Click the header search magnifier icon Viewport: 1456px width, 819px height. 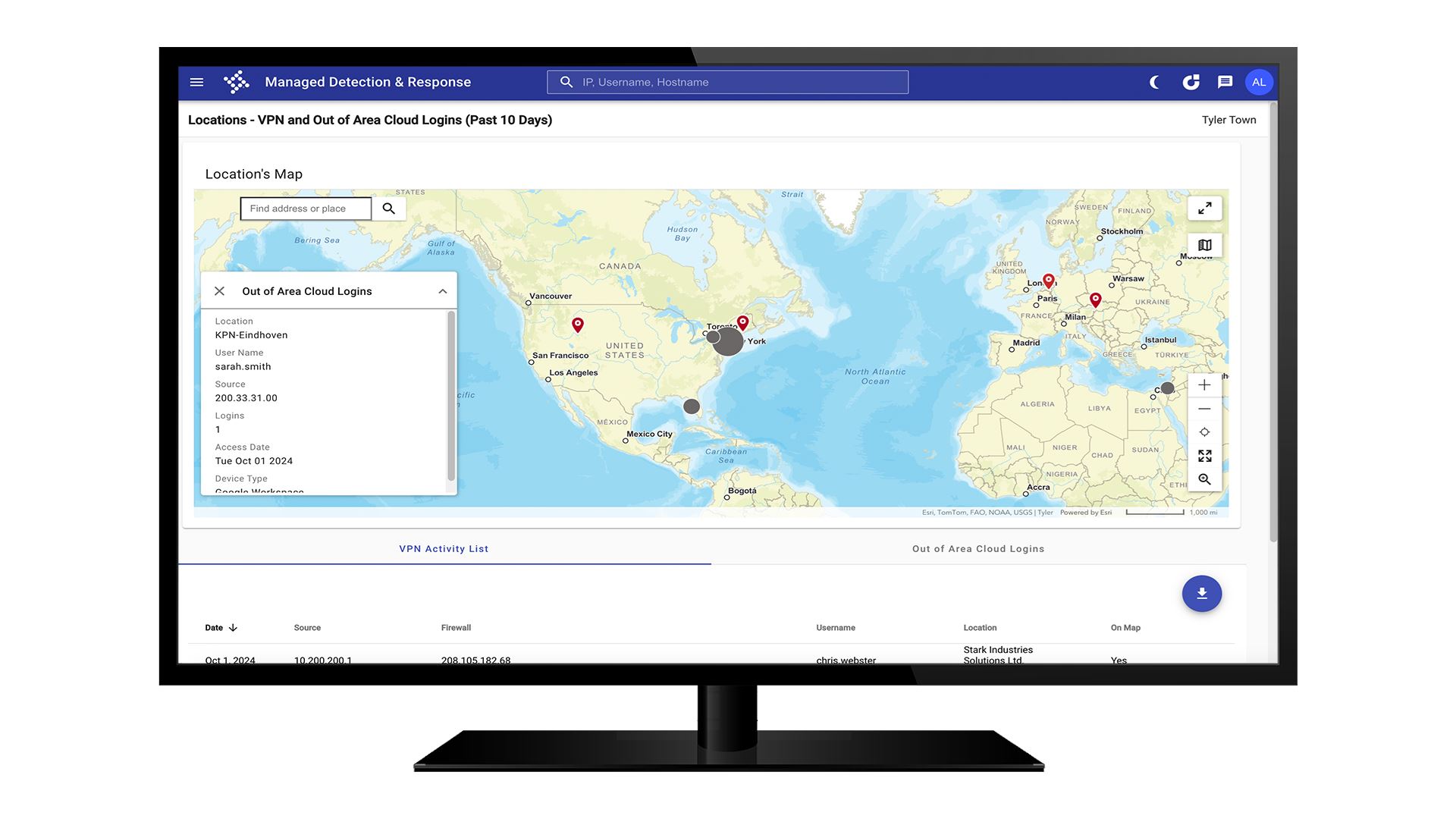coord(566,82)
